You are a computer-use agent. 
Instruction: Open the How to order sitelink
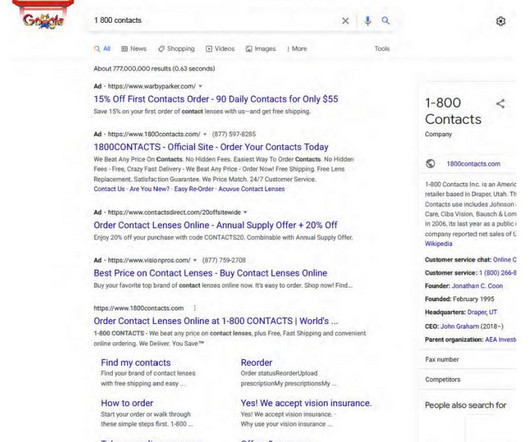coord(127,403)
